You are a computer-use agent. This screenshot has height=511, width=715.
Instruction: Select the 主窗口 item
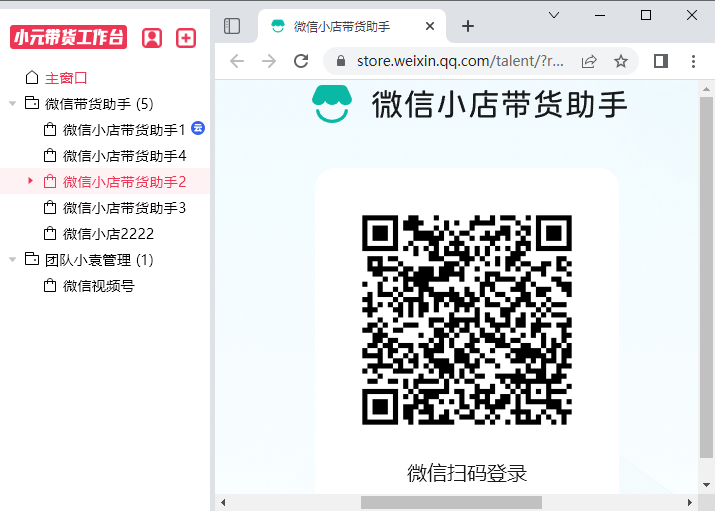(x=66, y=77)
